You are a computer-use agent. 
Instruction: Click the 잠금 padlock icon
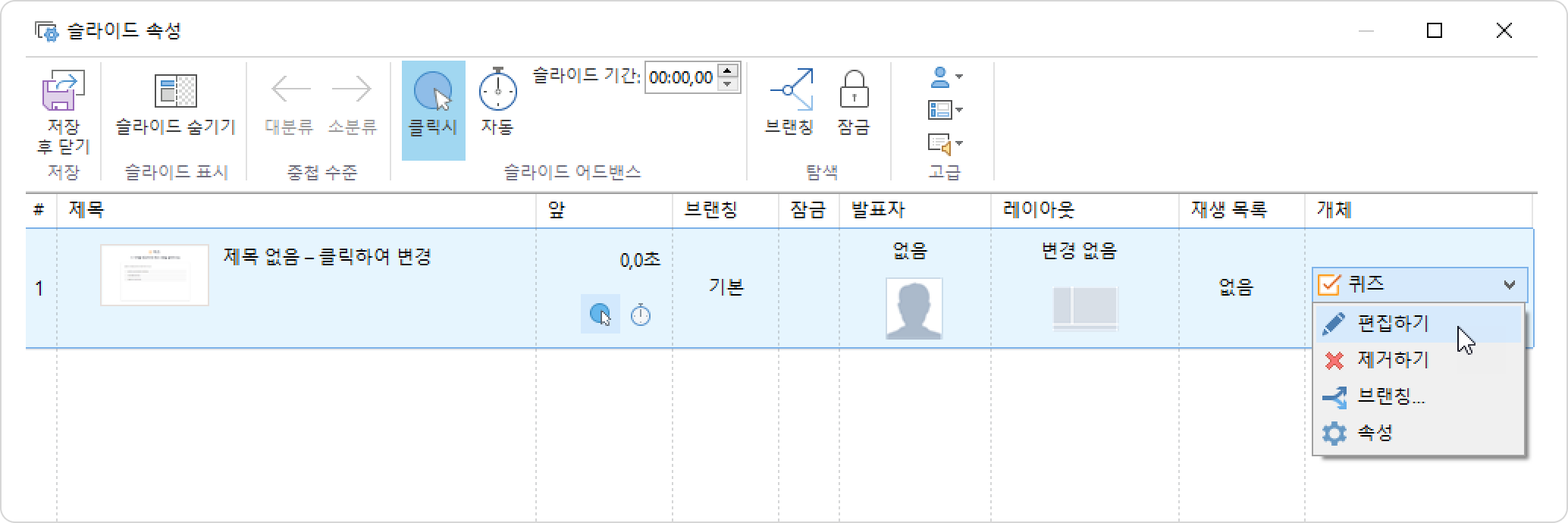(x=854, y=91)
